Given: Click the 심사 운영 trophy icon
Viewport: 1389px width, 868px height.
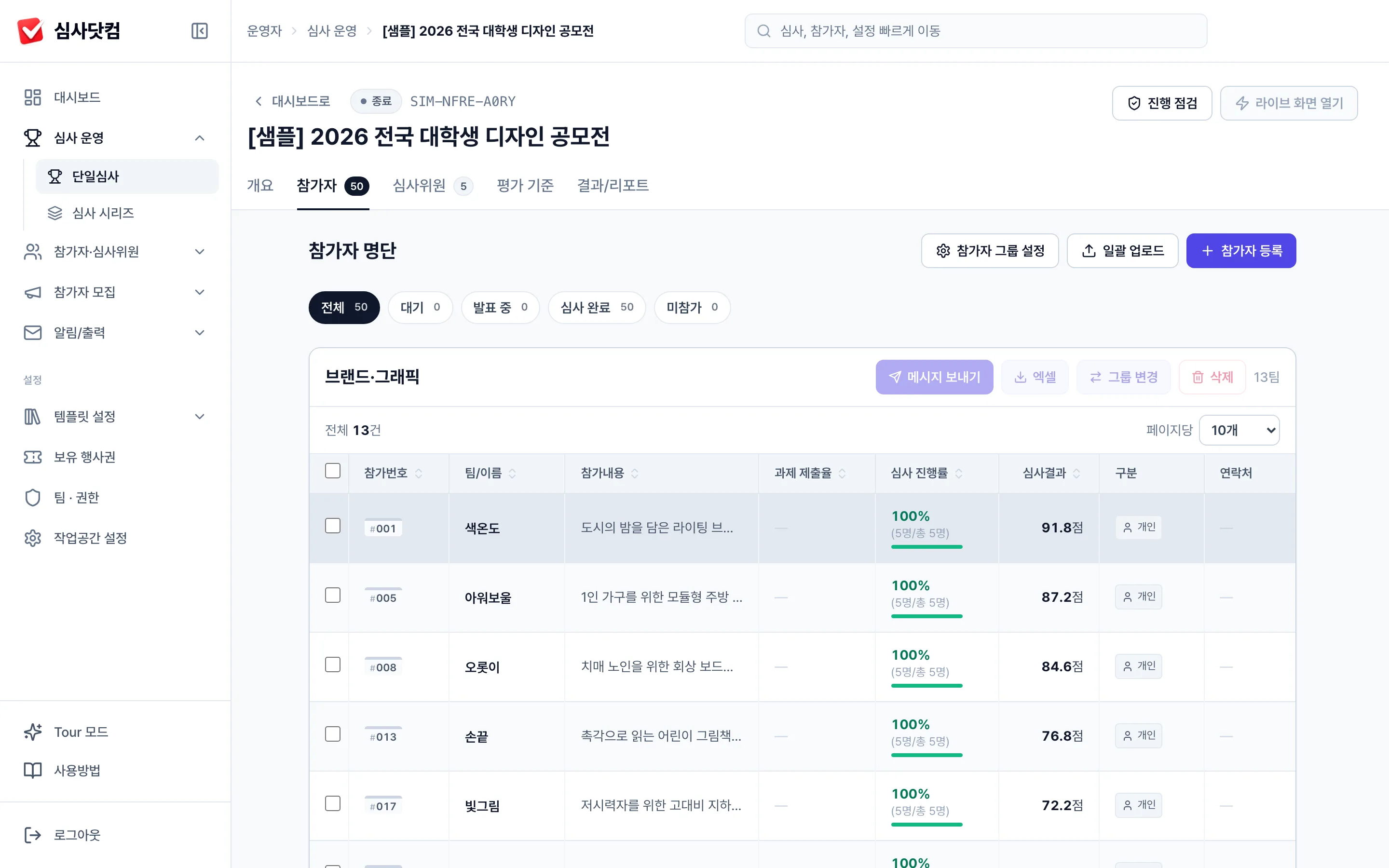Looking at the screenshot, I should (33, 138).
